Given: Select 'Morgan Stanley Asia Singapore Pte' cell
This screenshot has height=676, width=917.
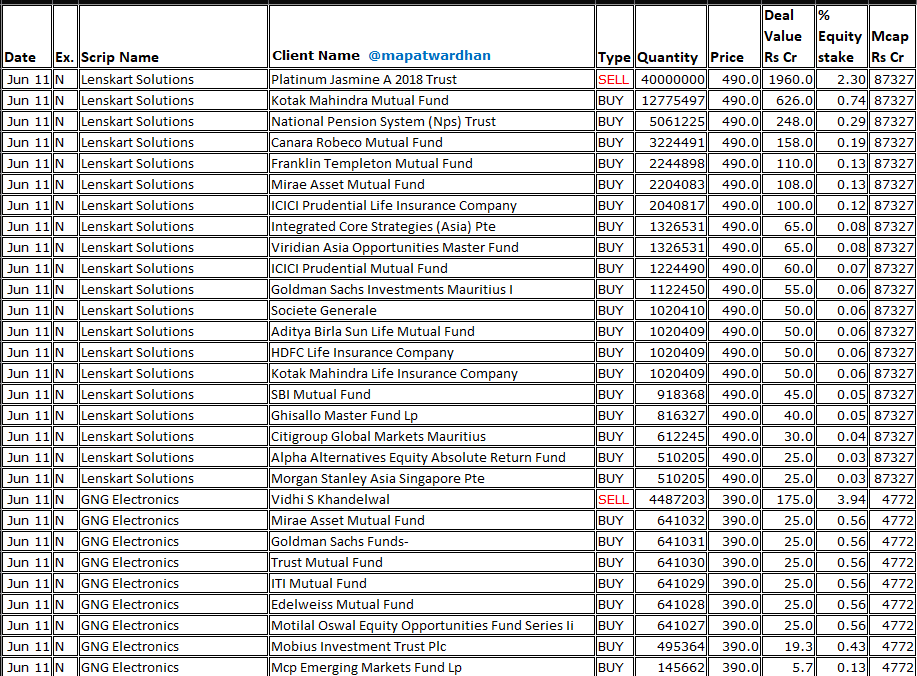Looking at the screenshot, I should 432,479.
